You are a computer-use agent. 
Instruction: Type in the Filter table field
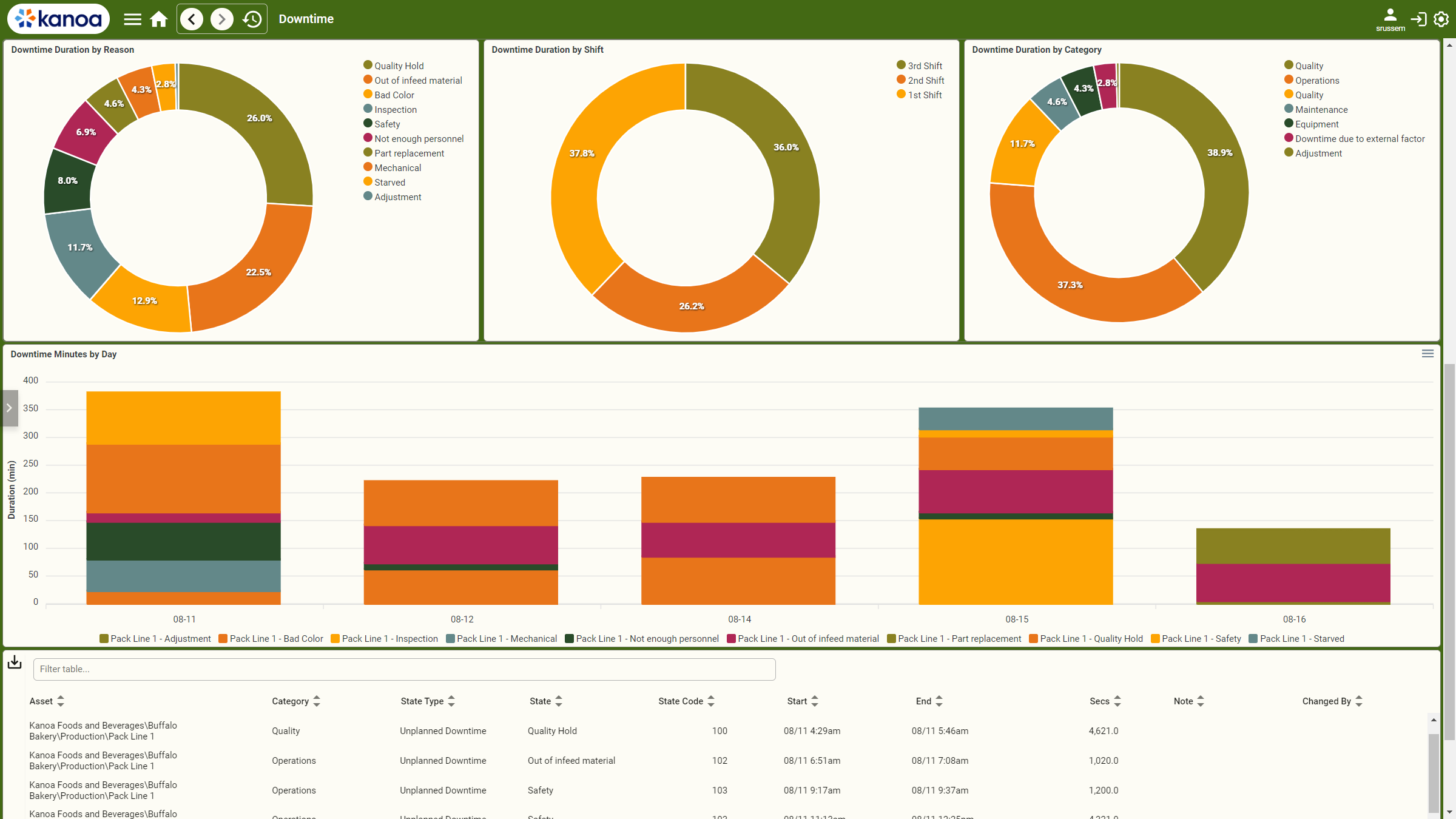point(404,669)
